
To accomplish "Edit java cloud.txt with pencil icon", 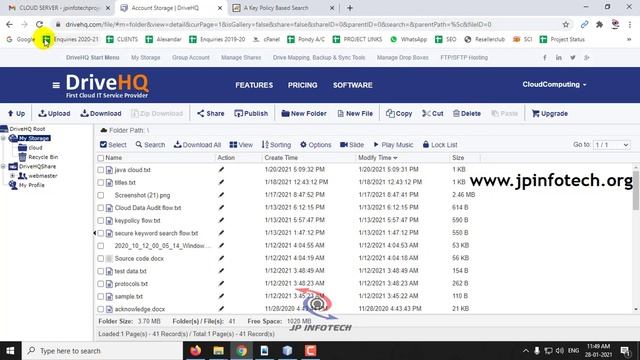I will 221,169.
